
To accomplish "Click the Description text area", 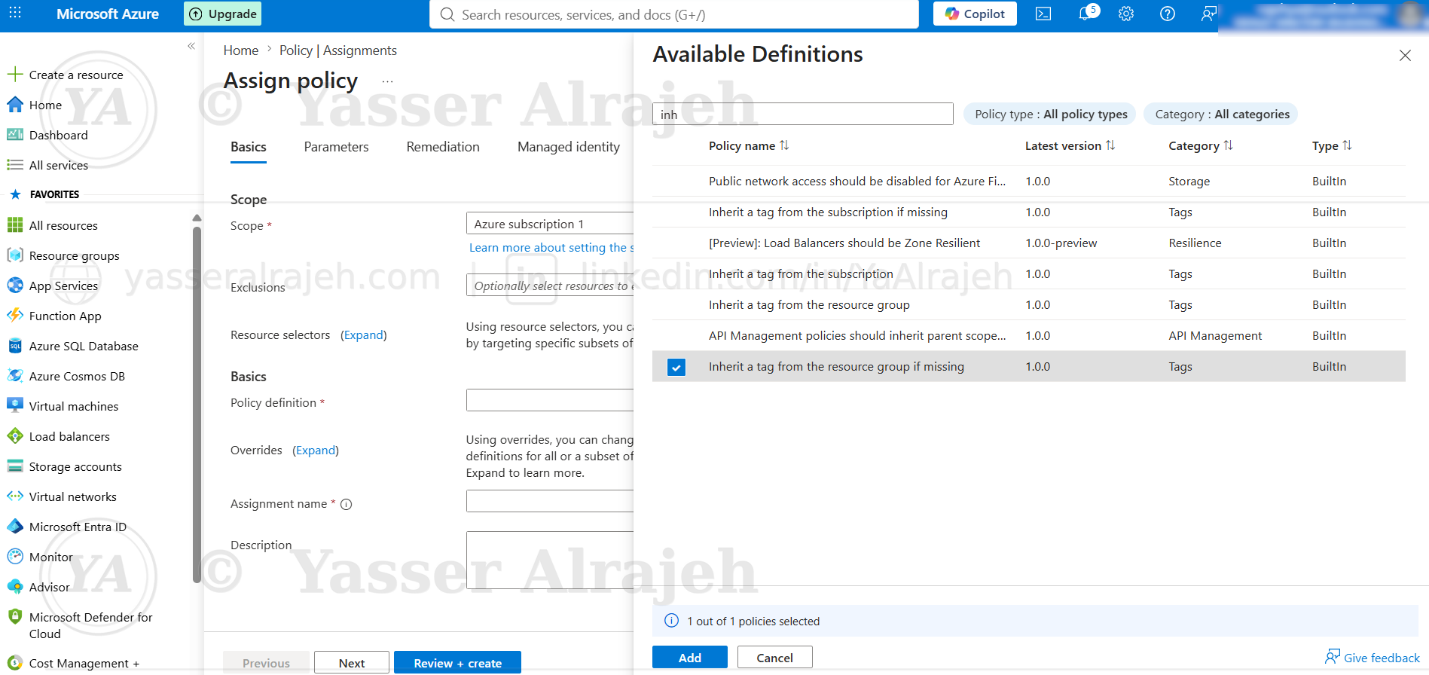I will [550, 560].
